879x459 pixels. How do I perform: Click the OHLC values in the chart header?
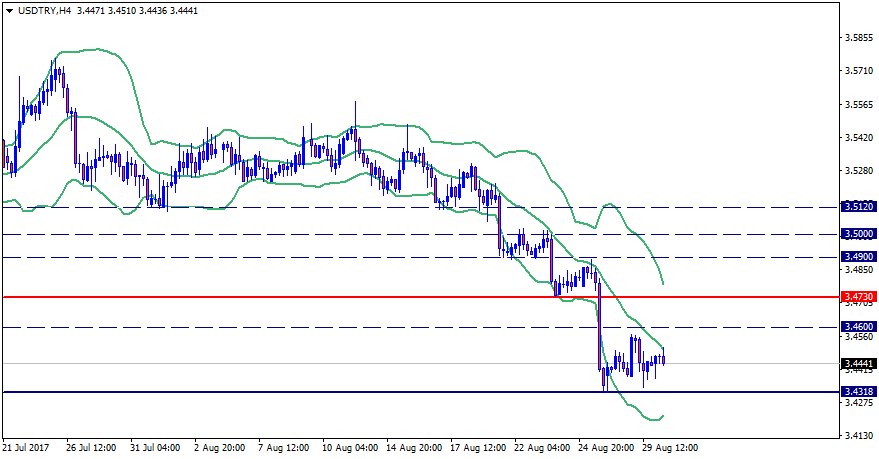point(124,10)
